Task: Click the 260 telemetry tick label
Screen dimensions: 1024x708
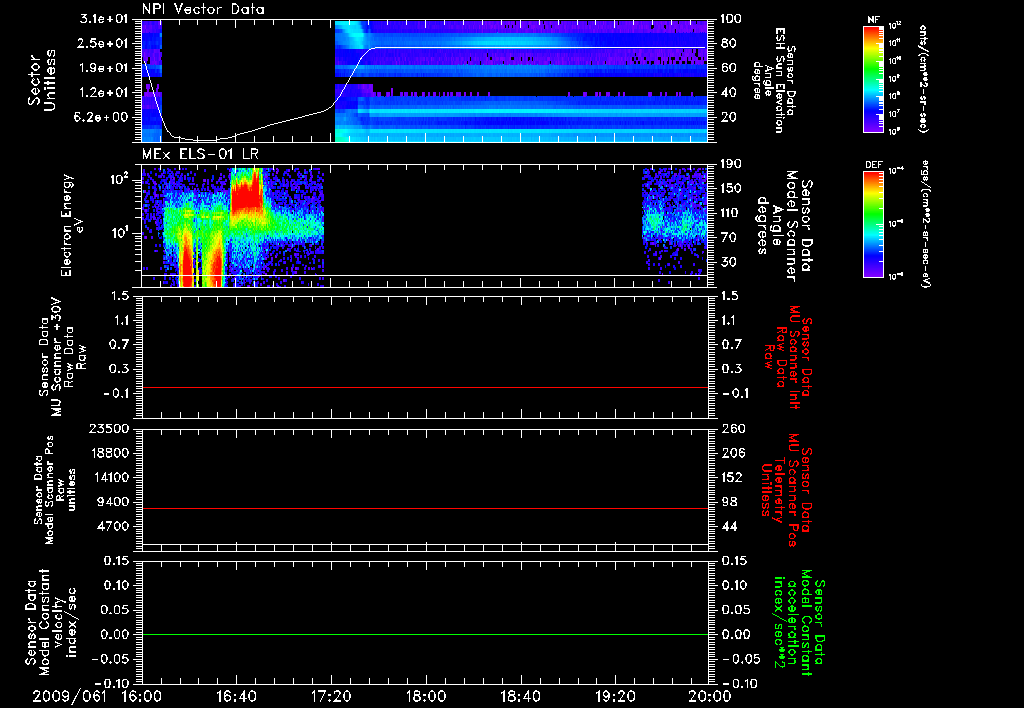Action: point(732,428)
